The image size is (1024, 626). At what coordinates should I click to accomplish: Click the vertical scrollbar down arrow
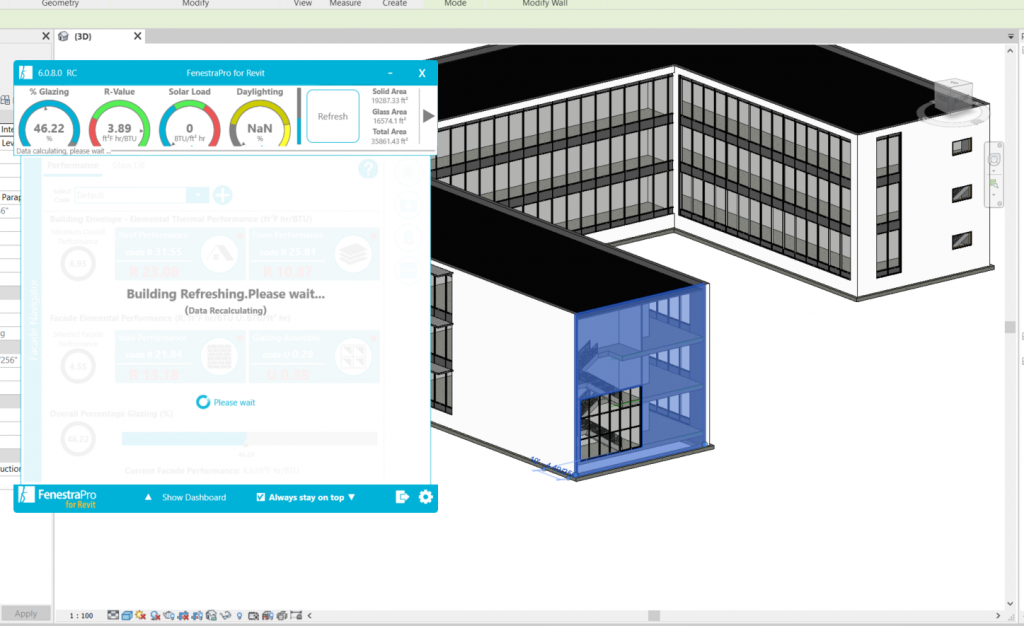coord(1010,604)
